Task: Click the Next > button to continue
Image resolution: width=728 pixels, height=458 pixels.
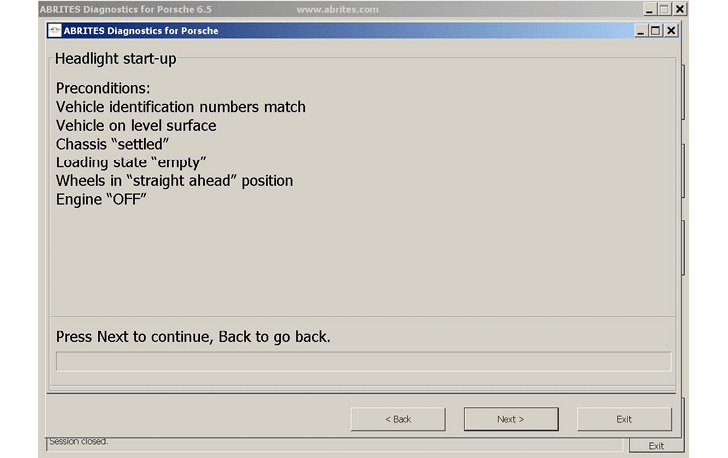Action: [x=510, y=419]
